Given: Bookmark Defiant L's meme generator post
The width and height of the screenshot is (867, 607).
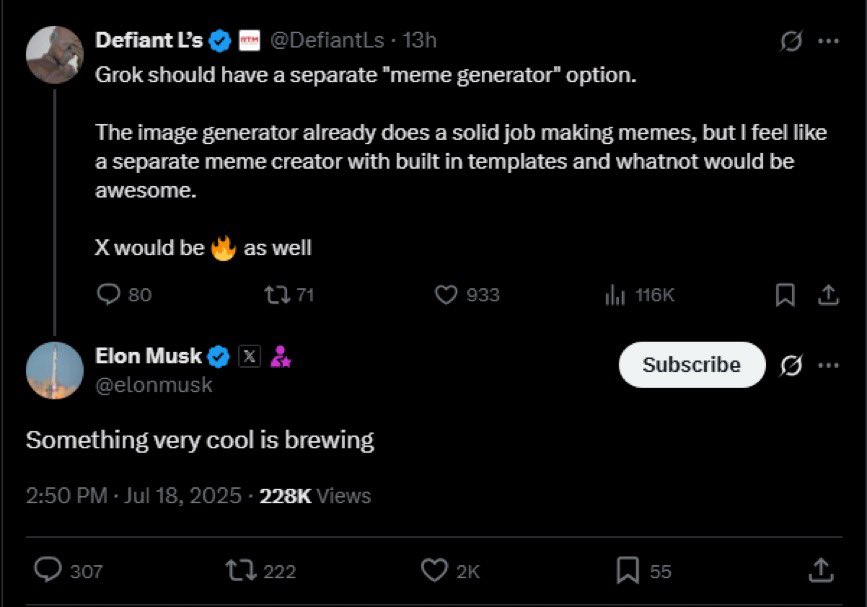Looking at the screenshot, I should (785, 295).
